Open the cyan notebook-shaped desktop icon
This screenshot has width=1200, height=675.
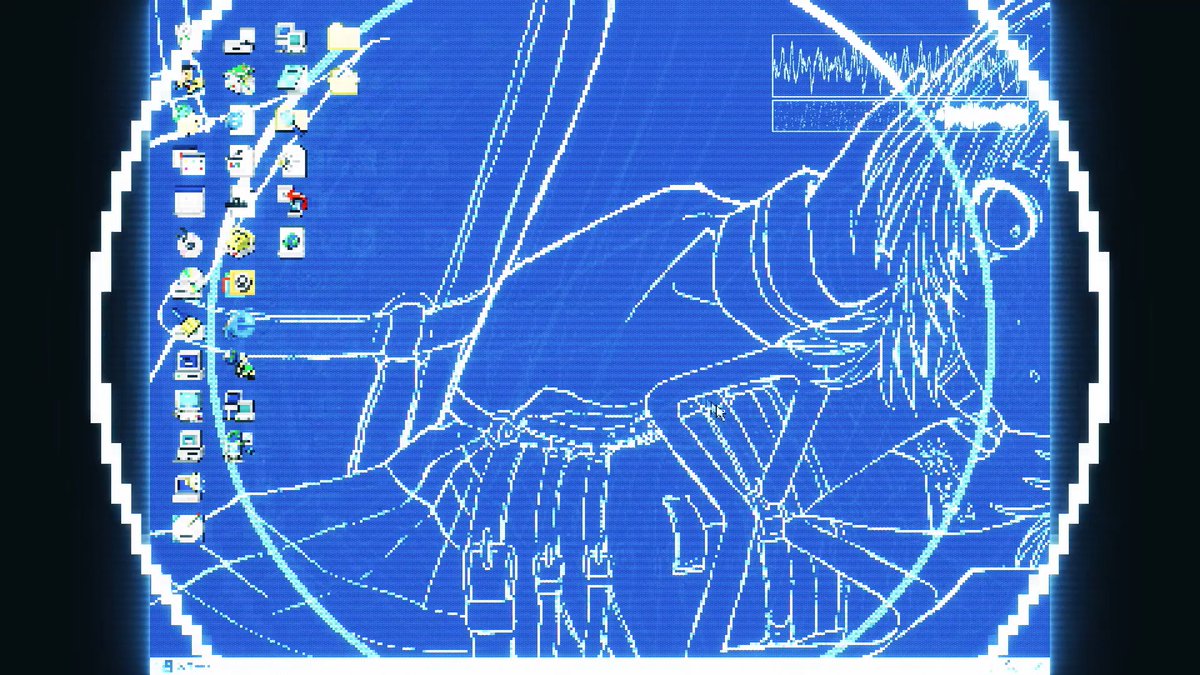click(291, 78)
